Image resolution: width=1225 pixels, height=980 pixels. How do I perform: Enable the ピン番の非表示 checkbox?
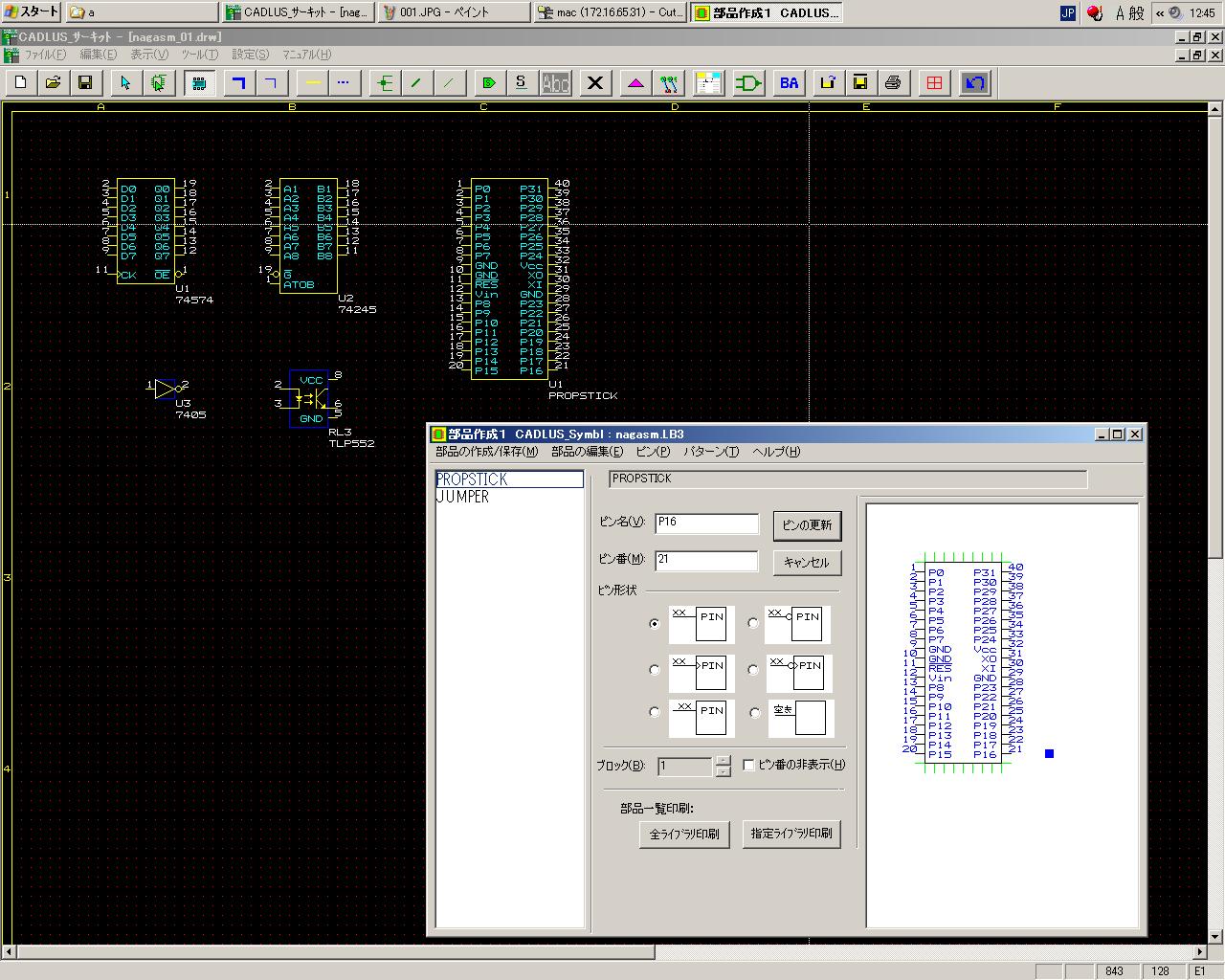749,765
